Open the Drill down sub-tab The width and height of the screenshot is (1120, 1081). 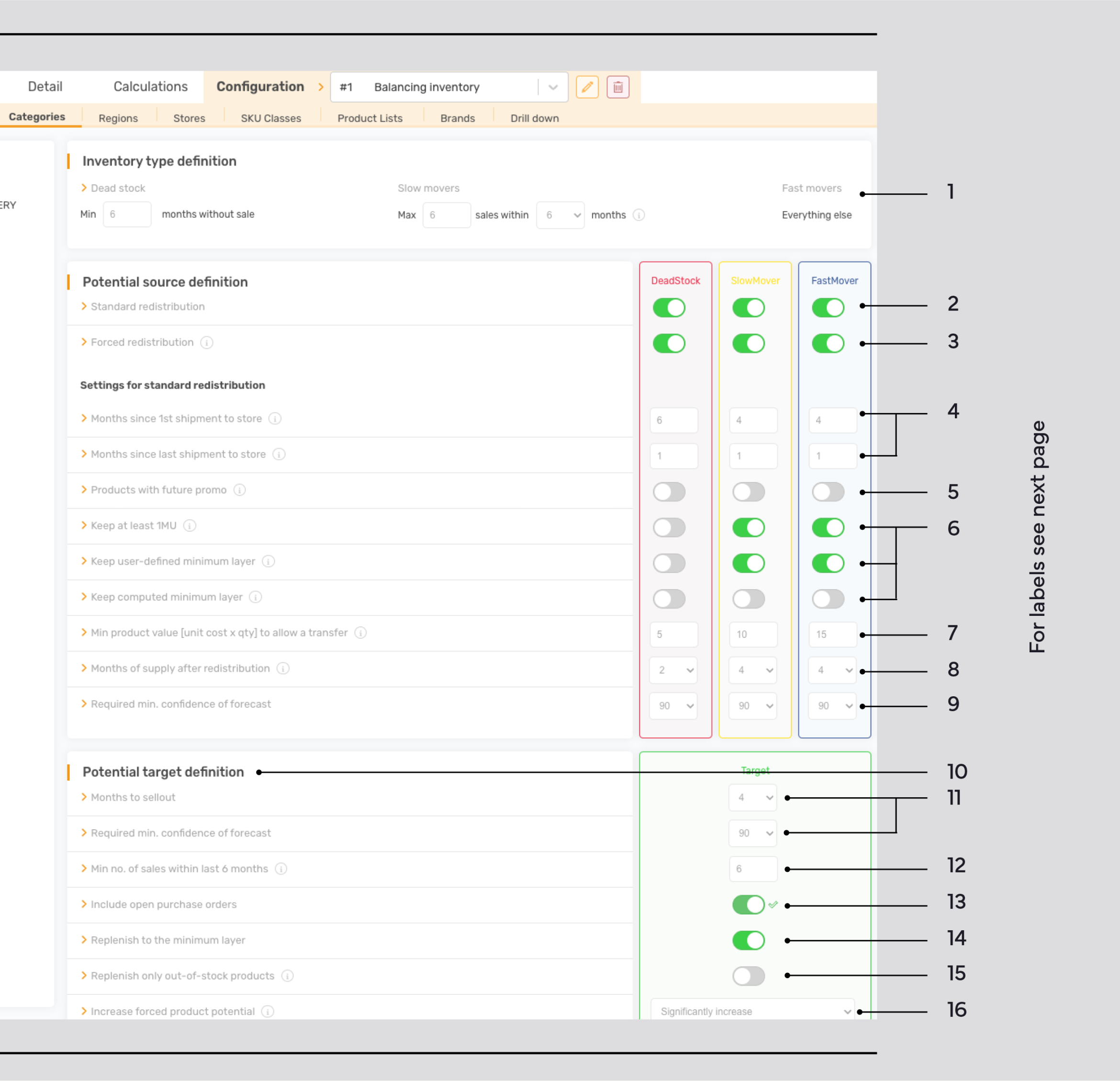coord(535,118)
